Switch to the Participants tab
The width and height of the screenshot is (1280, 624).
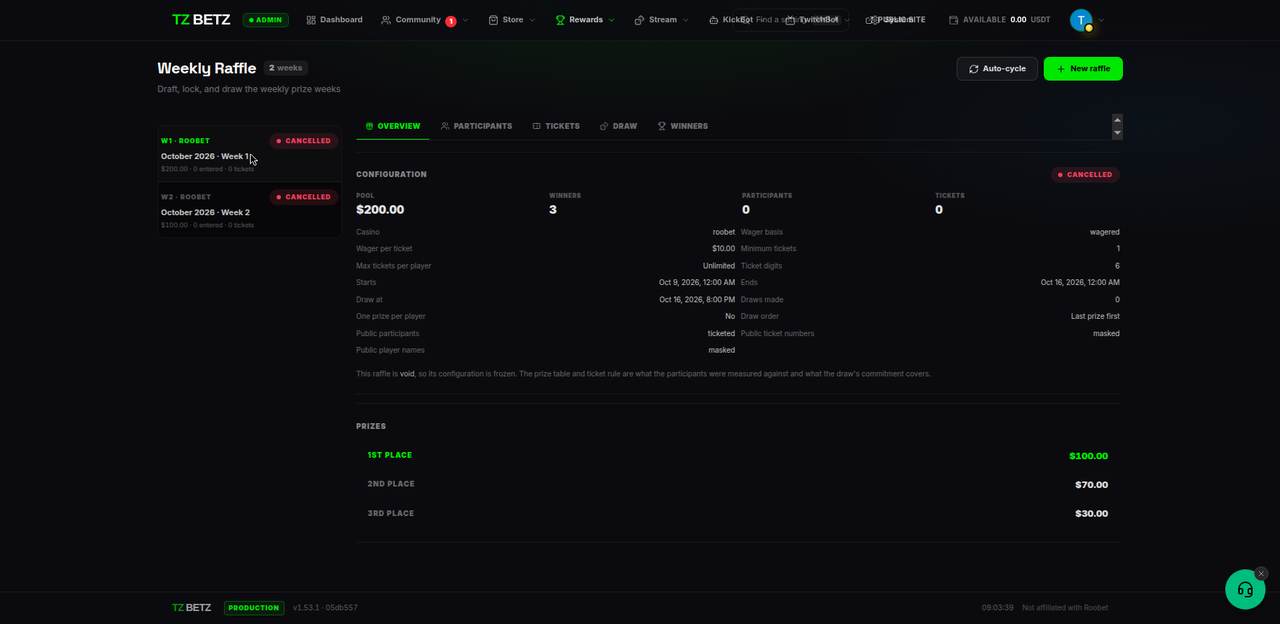click(x=476, y=126)
